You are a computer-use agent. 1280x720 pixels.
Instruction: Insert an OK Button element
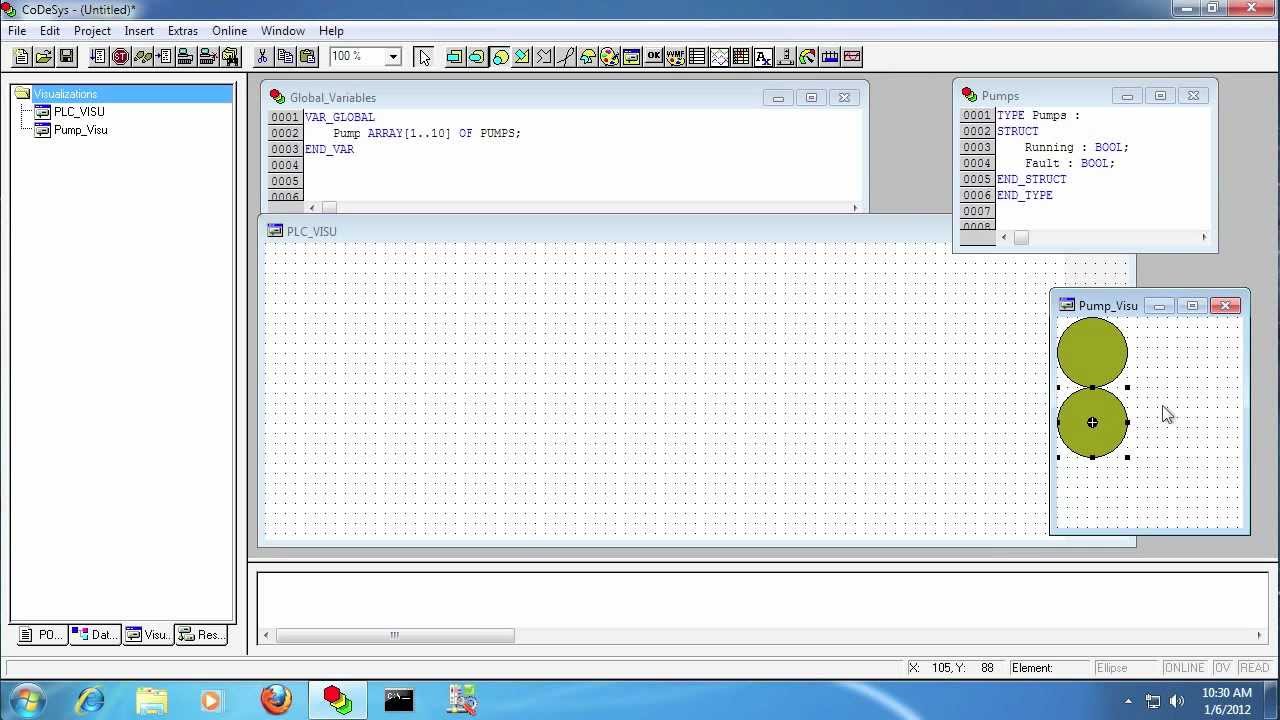(x=653, y=57)
